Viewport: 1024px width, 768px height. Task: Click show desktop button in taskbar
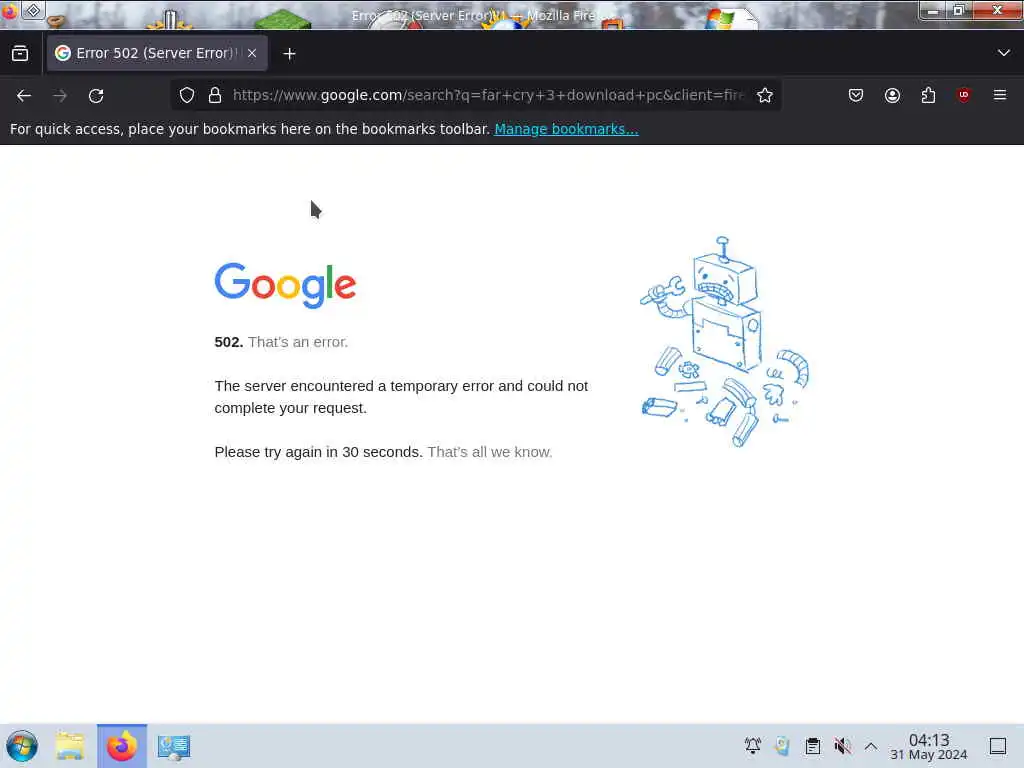click(x=998, y=746)
